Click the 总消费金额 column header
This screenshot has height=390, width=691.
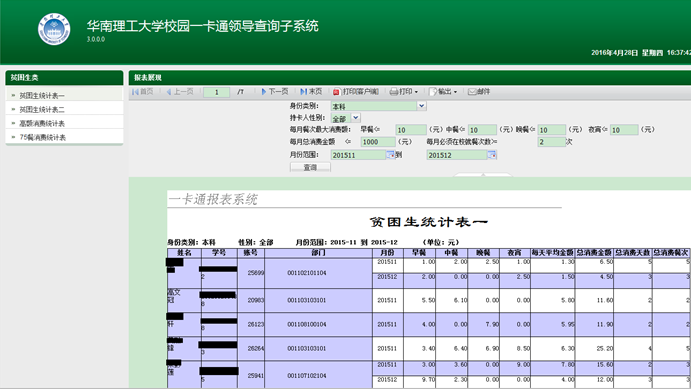coord(594,253)
